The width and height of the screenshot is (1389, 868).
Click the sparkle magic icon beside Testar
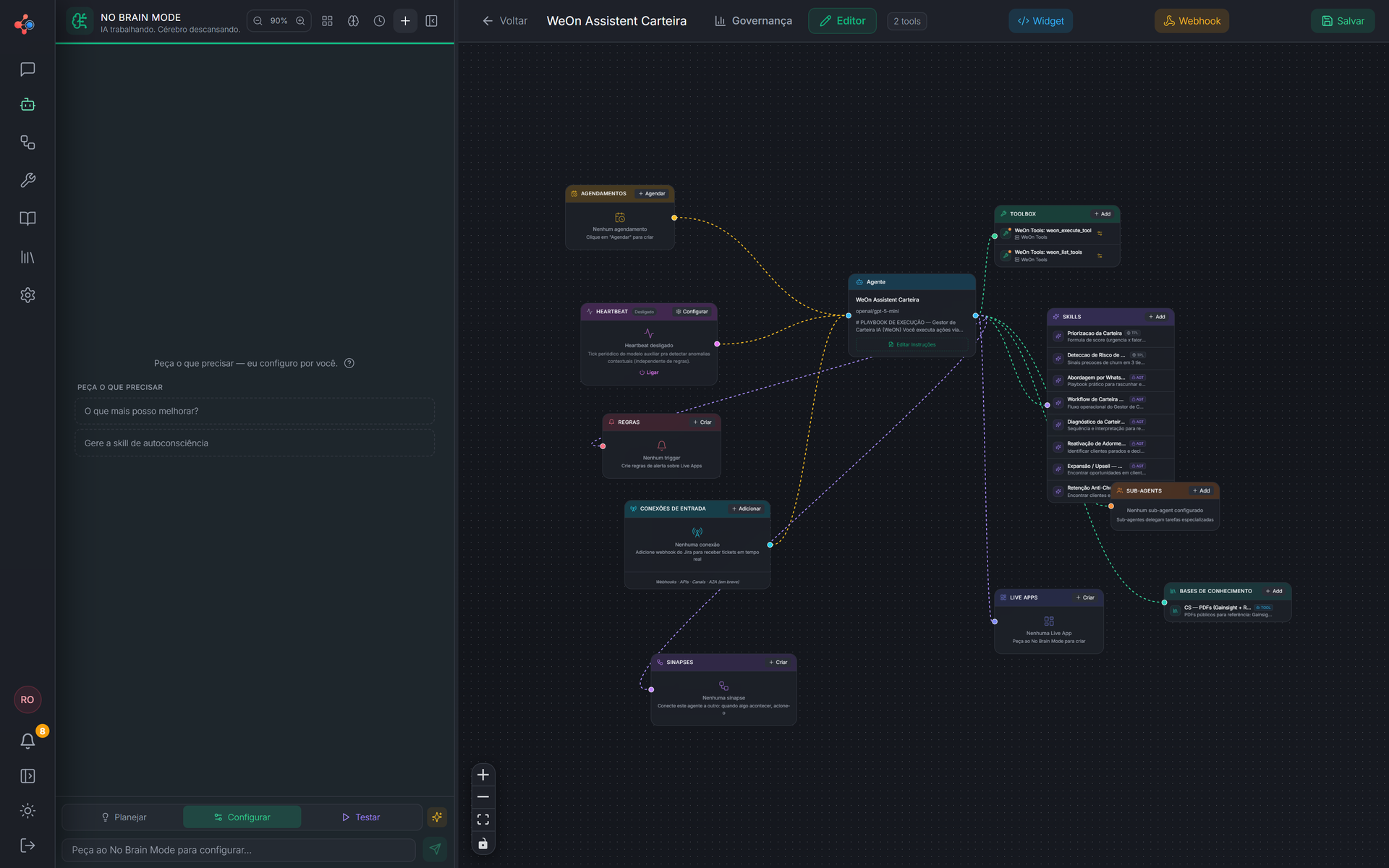click(x=437, y=817)
